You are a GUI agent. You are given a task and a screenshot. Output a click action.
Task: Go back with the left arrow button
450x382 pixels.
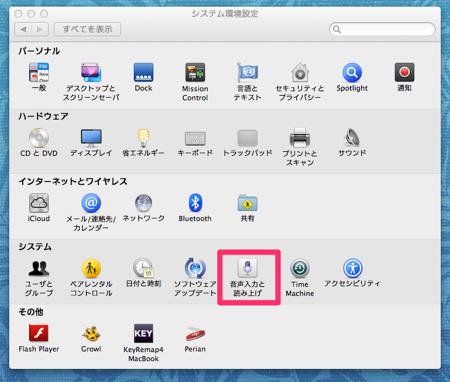(23, 29)
